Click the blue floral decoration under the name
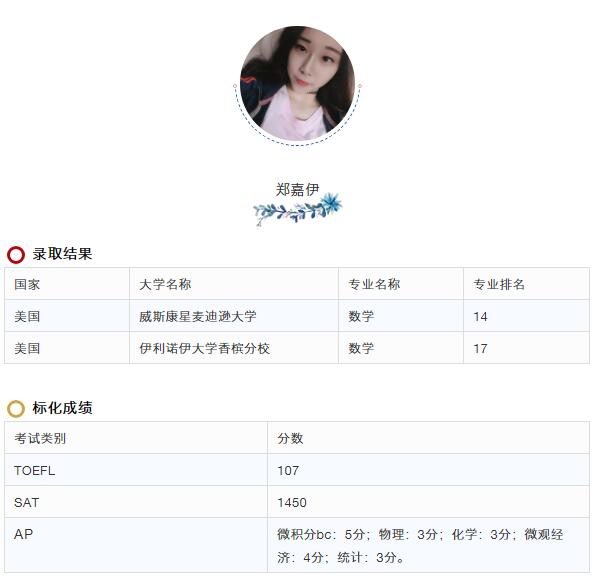Screen dimensions: 595x578 tap(298, 209)
